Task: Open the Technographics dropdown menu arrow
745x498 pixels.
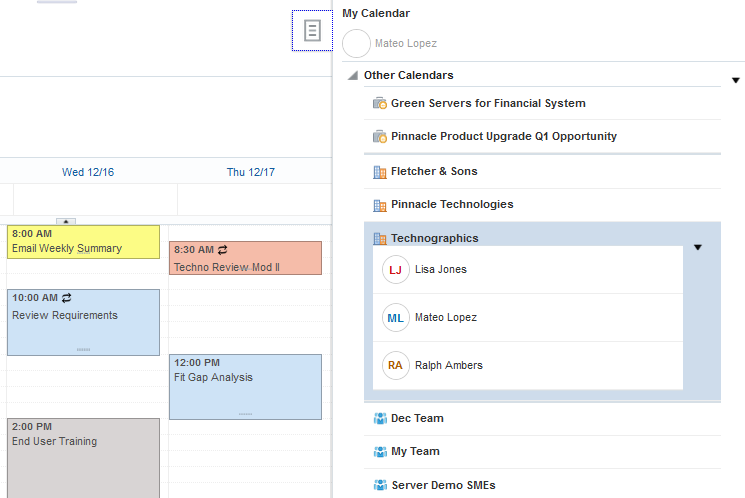Action: pyautogui.click(x=698, y=247)
